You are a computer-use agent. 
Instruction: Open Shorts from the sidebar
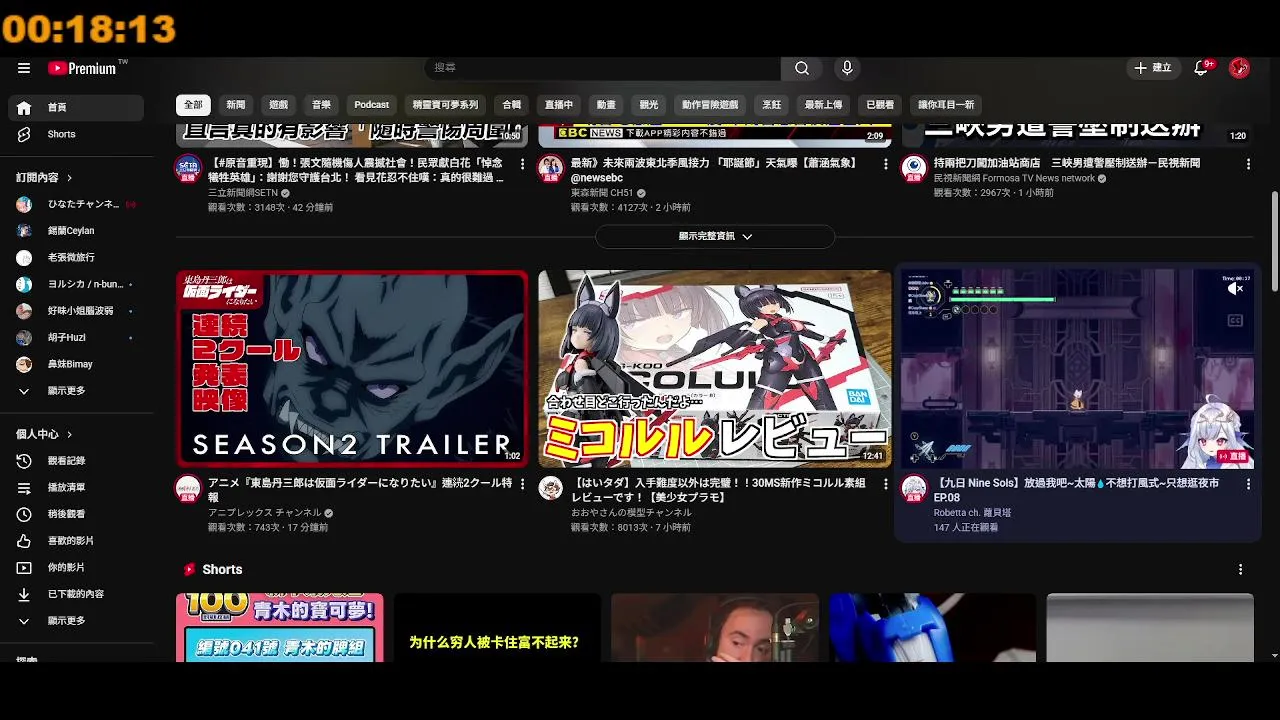[76, 134]
